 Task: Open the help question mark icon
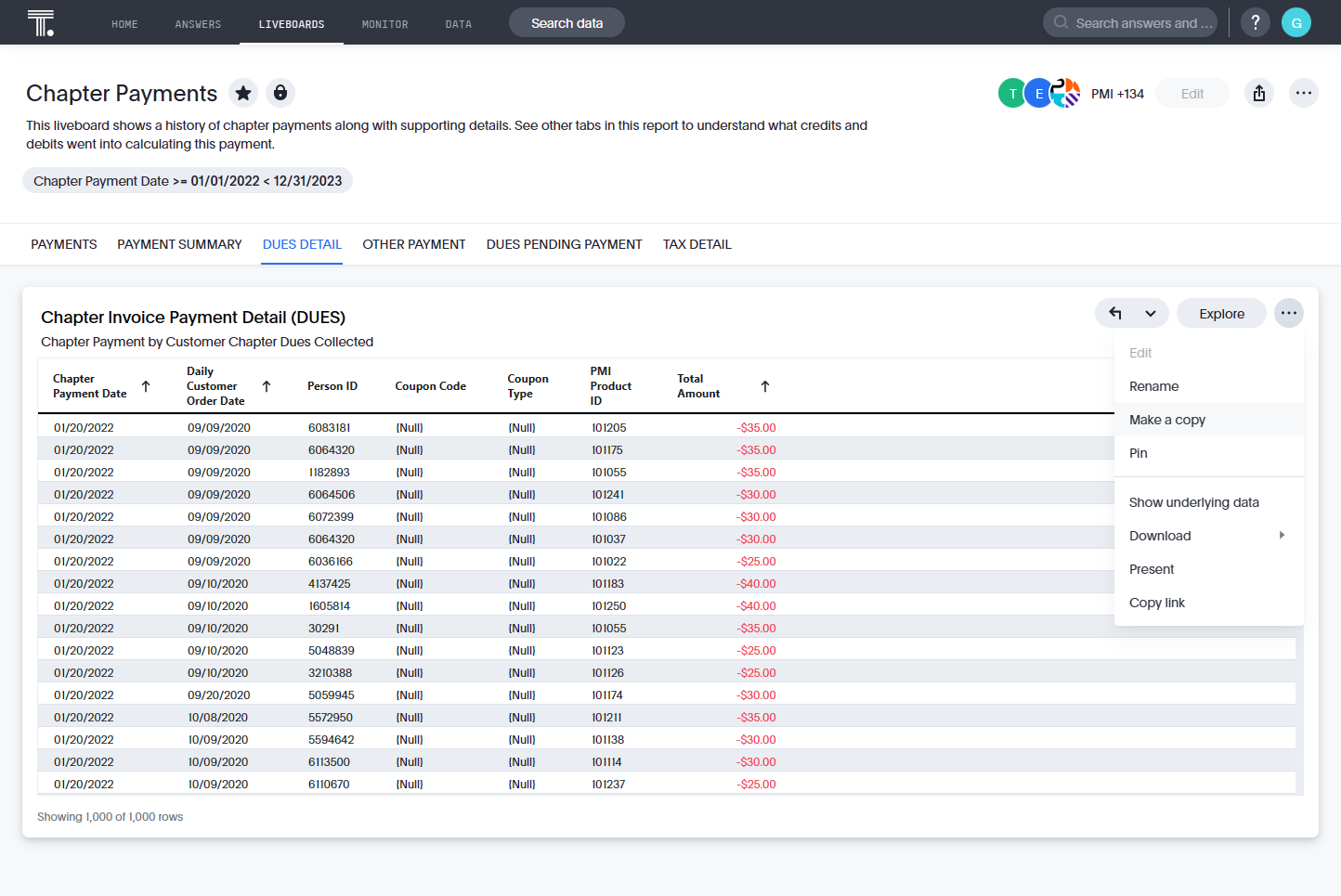(1256, 22)
